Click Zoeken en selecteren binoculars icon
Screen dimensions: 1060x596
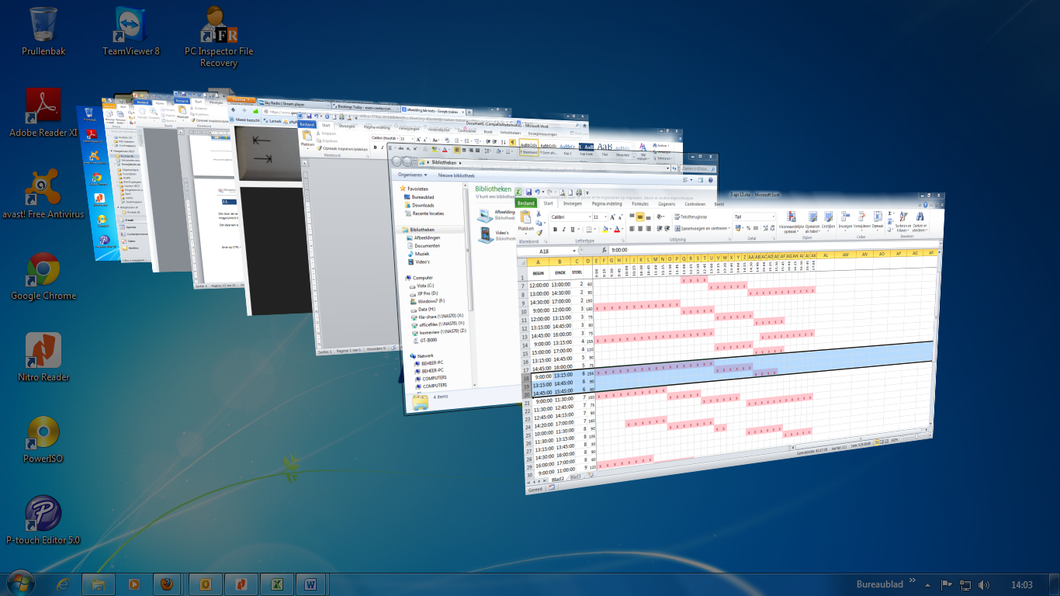[920, 216]
